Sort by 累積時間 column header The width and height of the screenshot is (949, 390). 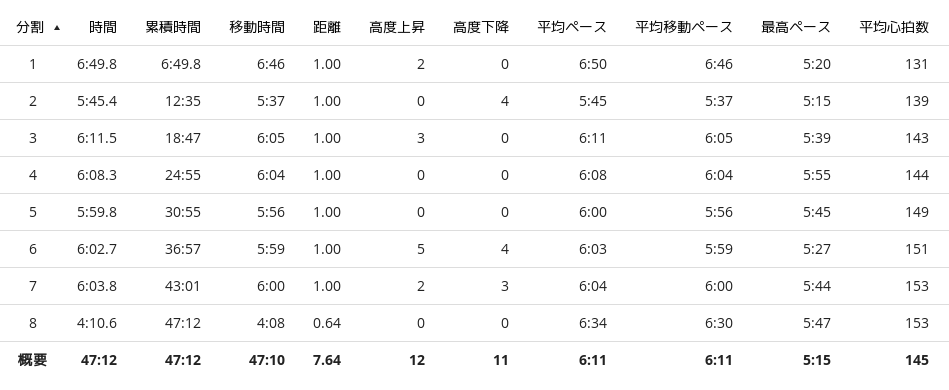tap(173, 27)
